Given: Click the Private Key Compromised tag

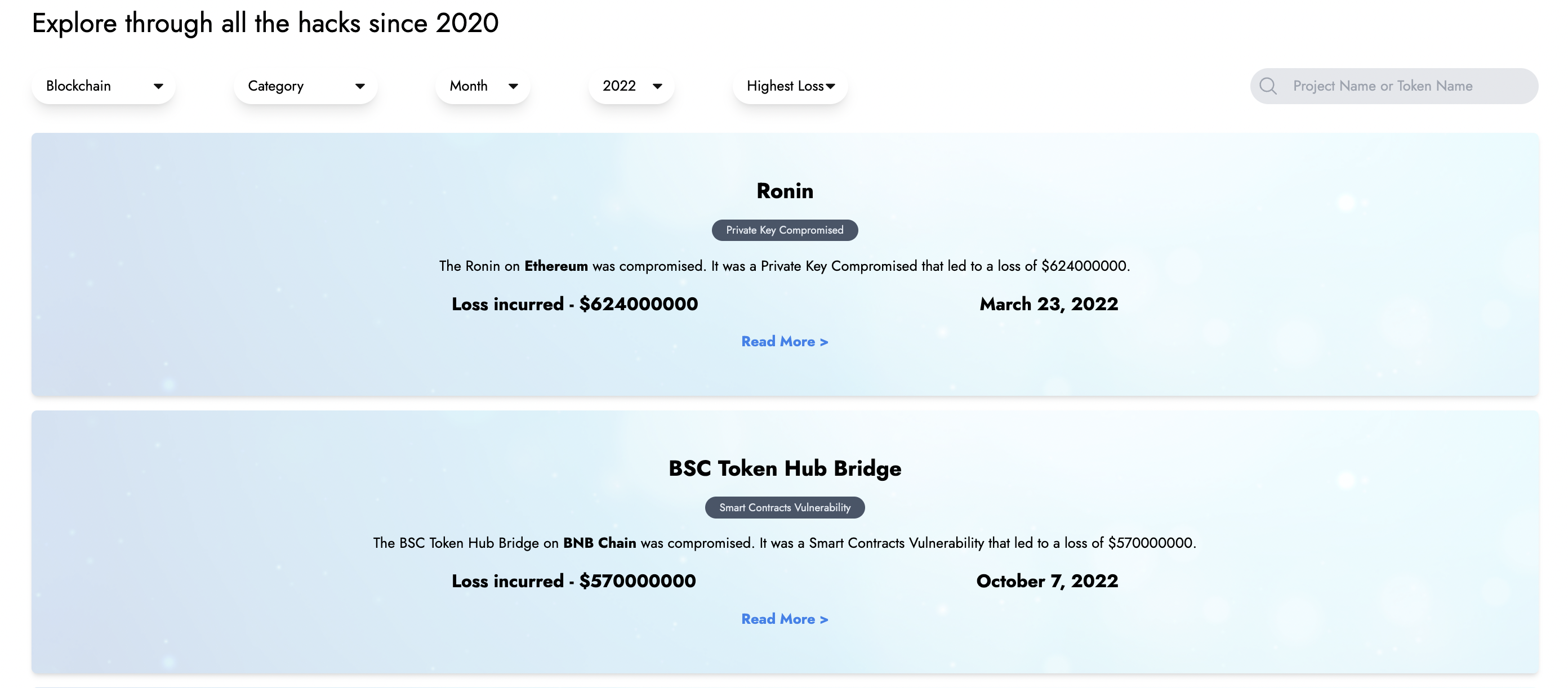Looking at the screenshot, I should [784, 230].
